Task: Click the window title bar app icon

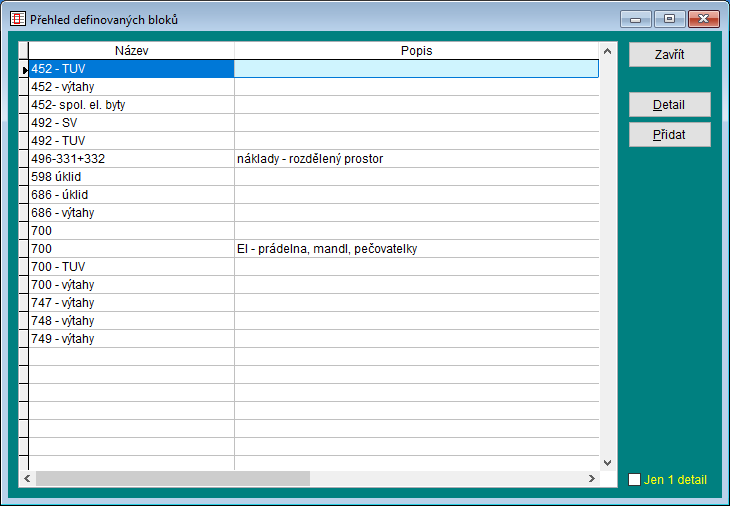Action: tap(18, 19)
